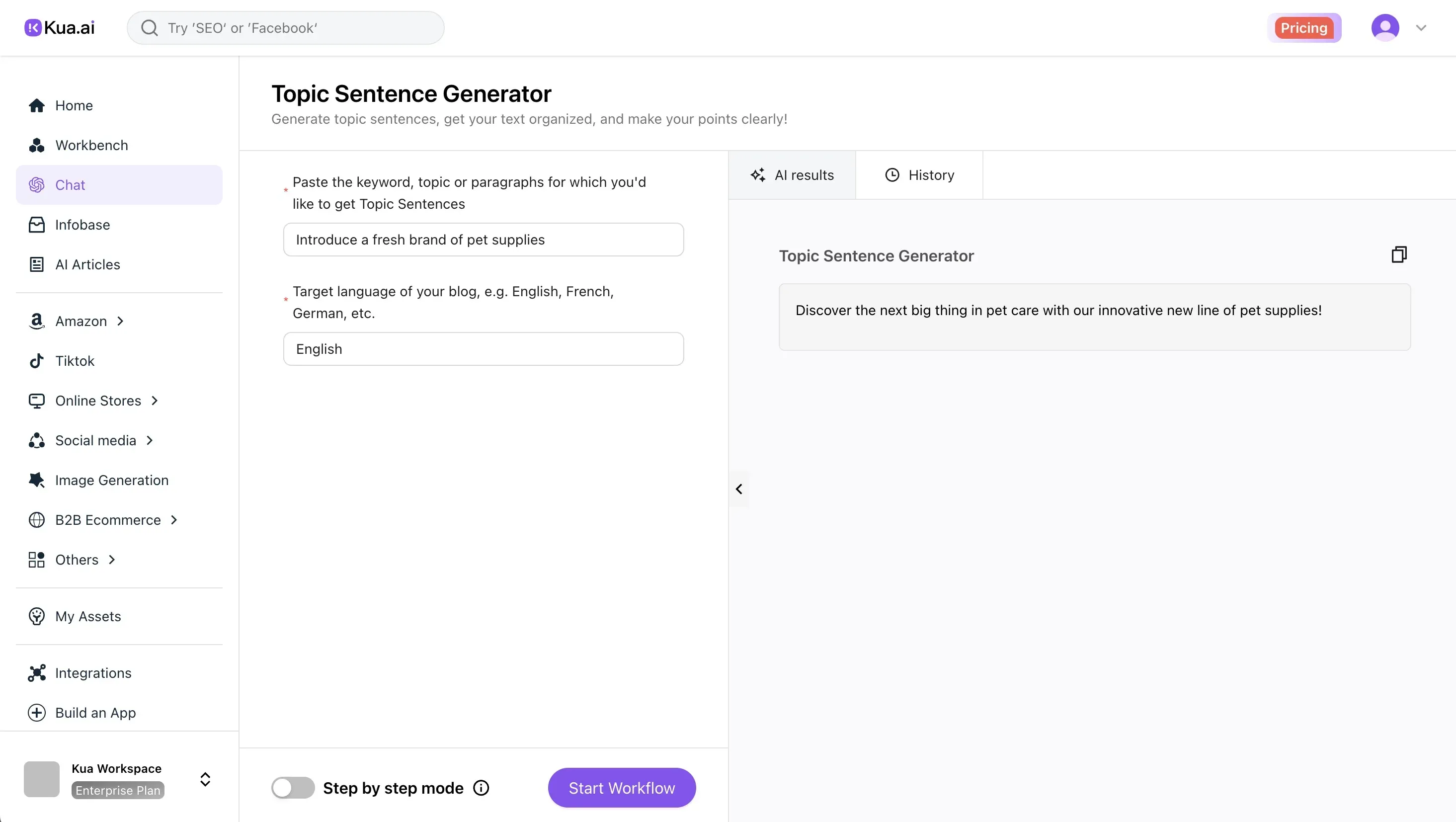This screenshot has width=1456, height=822.
Task: Open the Pricing page
Action: coord(1304,27)
